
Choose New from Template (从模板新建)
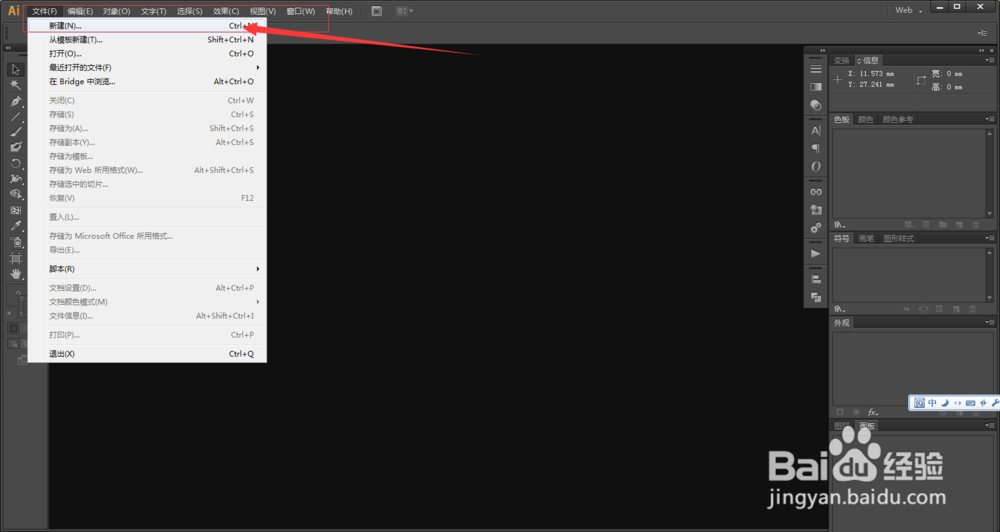(x=147, y=40)
